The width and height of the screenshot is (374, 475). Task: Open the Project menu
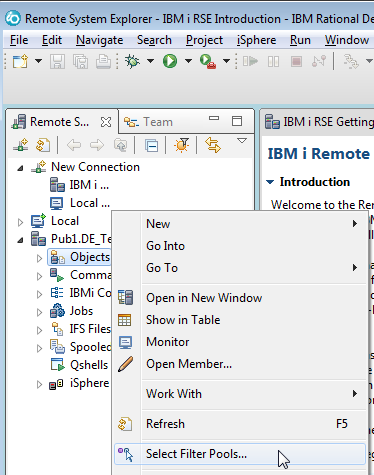(x=204, y=40)
